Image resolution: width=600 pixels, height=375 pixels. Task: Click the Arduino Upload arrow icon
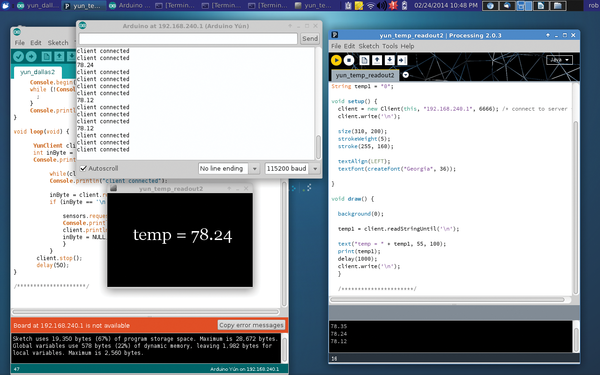click(31, 56)
